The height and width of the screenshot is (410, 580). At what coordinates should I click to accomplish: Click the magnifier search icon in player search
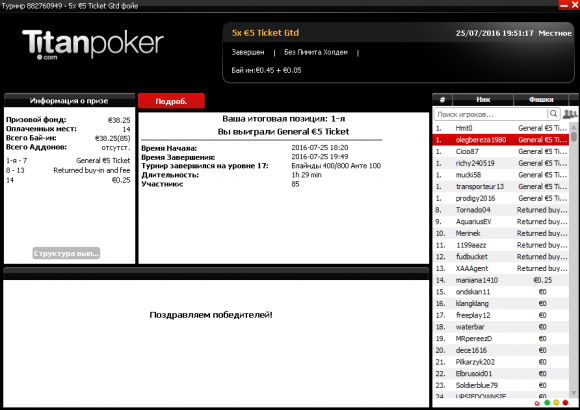(553, 114)
